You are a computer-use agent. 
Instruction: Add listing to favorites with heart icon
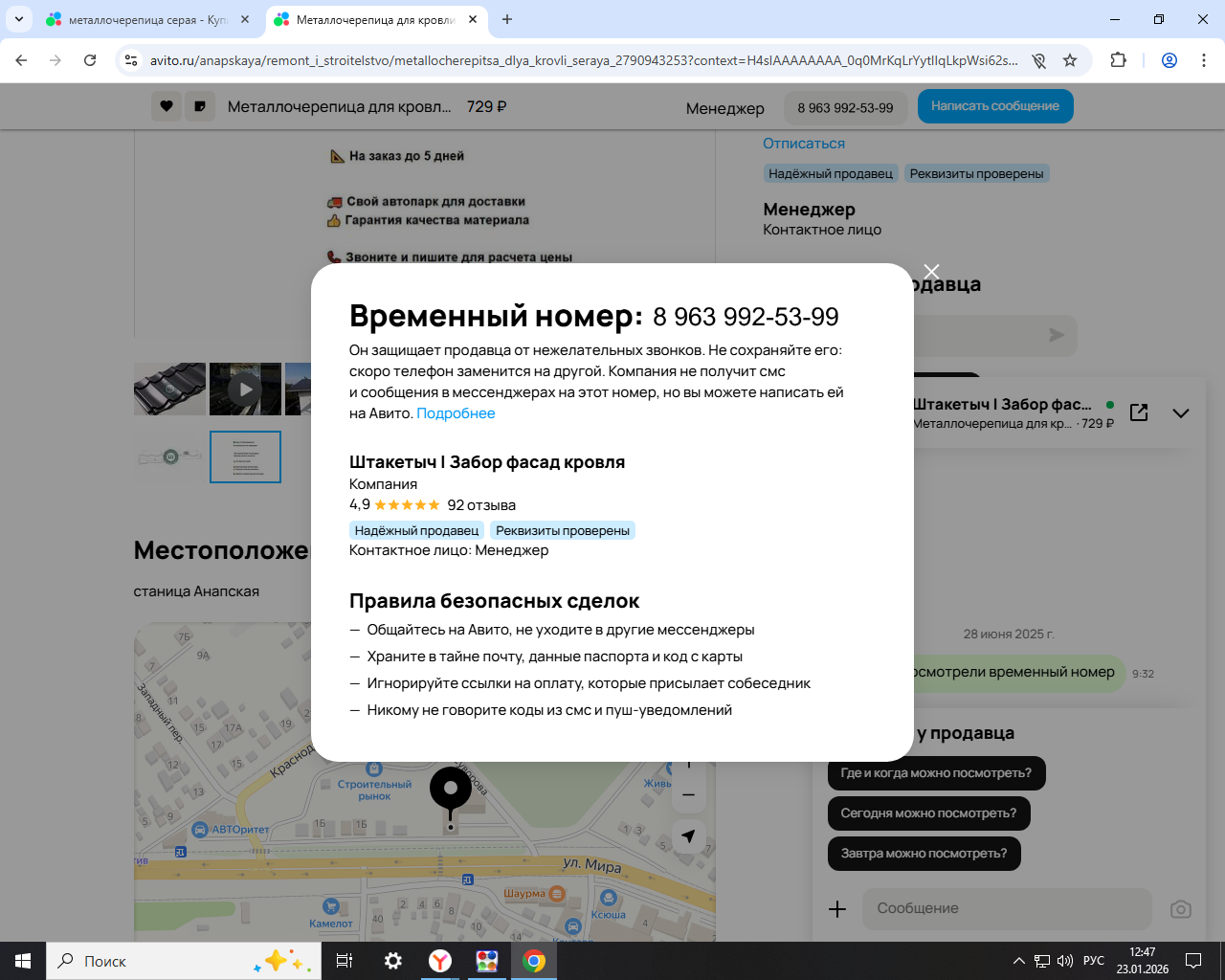(167, 106)
